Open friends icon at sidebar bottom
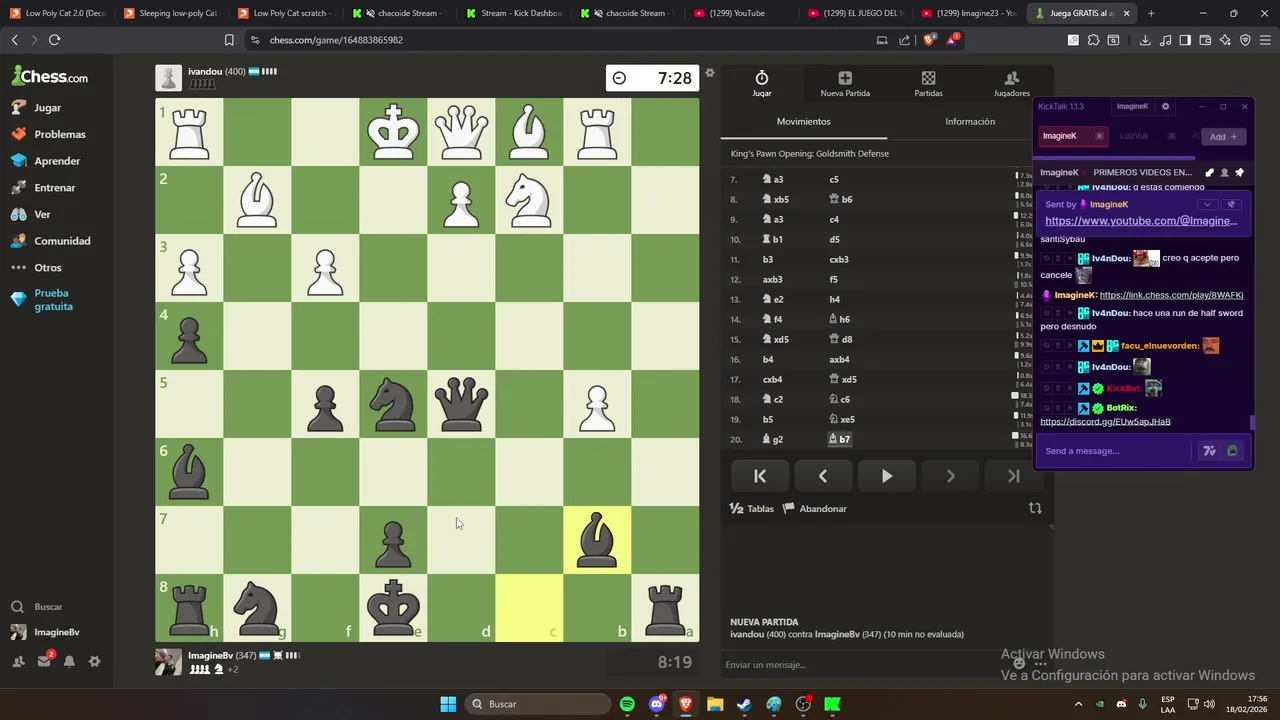The height and width of the screenshot is (720, 1280). click(x=18, y=661)
